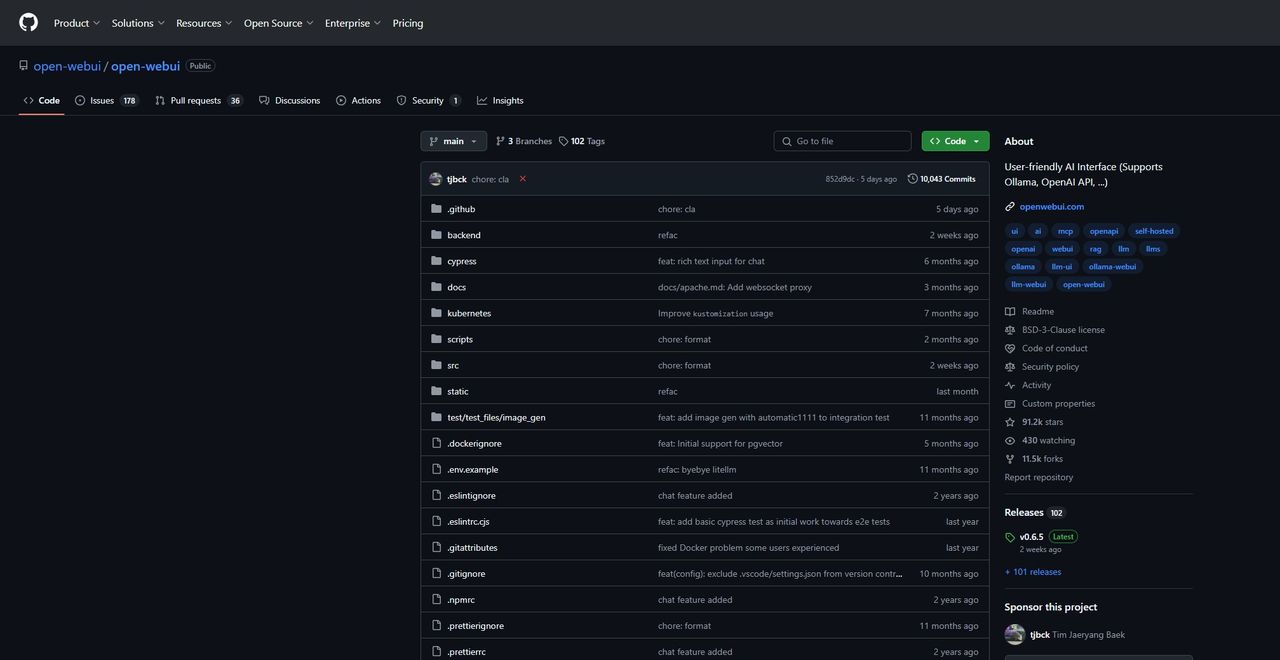Open the 102 Tags link
The image size is (1280, 660).
tap(582, 141)
